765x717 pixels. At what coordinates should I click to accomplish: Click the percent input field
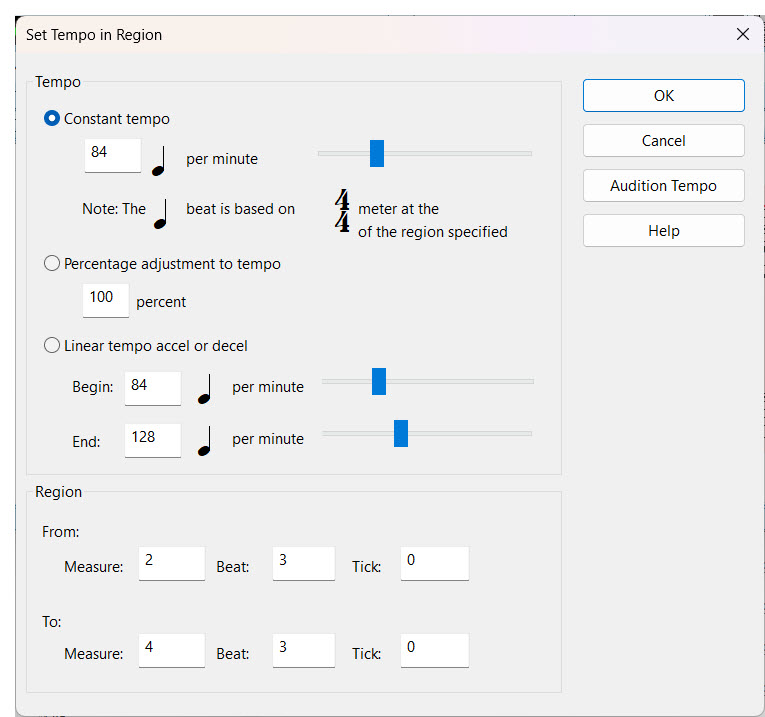pos(105,299)
